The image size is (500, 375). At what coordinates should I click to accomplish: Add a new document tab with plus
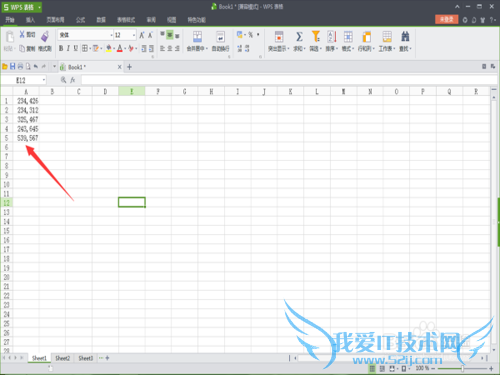point(130,67)
